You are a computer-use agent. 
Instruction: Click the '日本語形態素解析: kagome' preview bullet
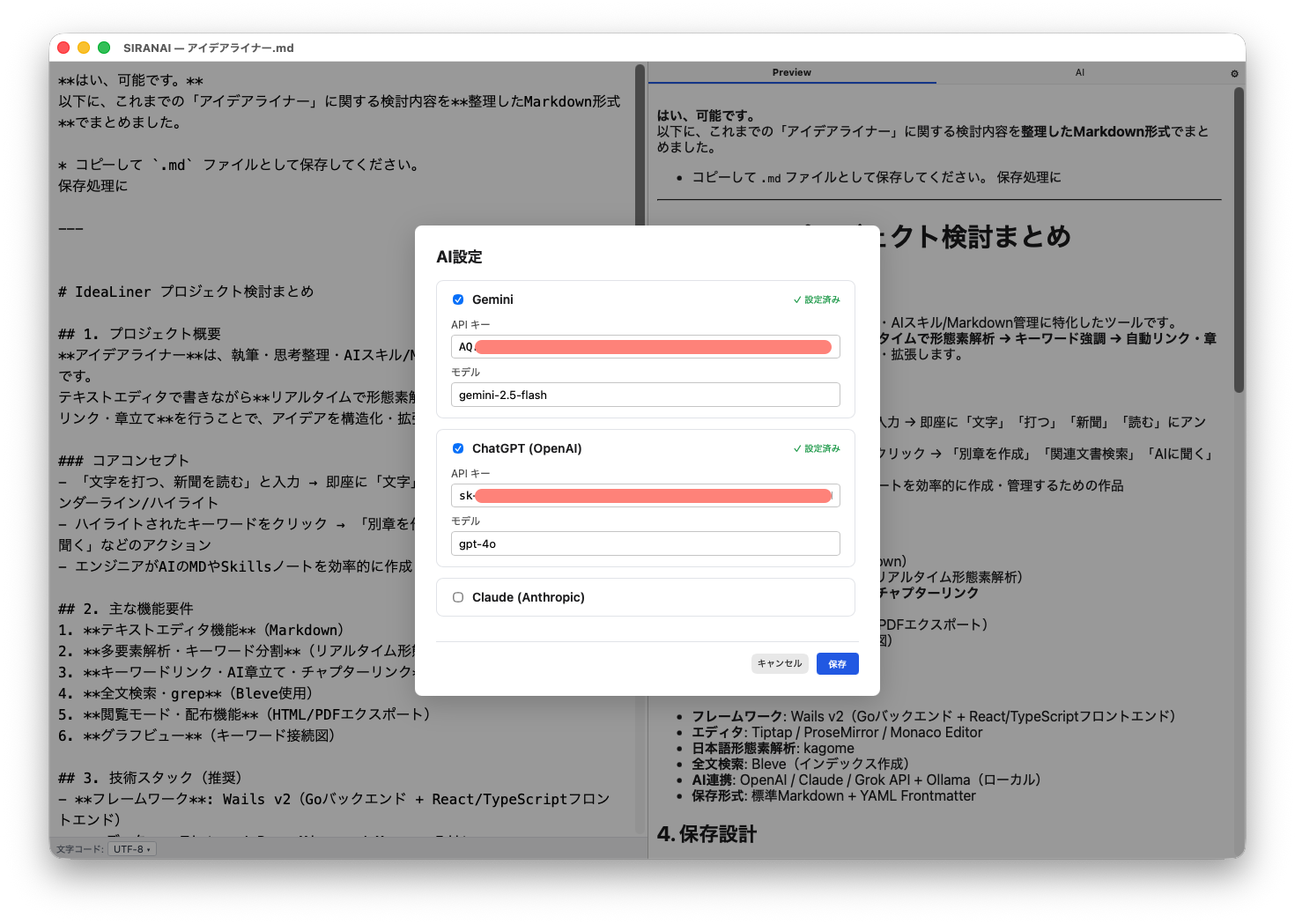point(773,748)
